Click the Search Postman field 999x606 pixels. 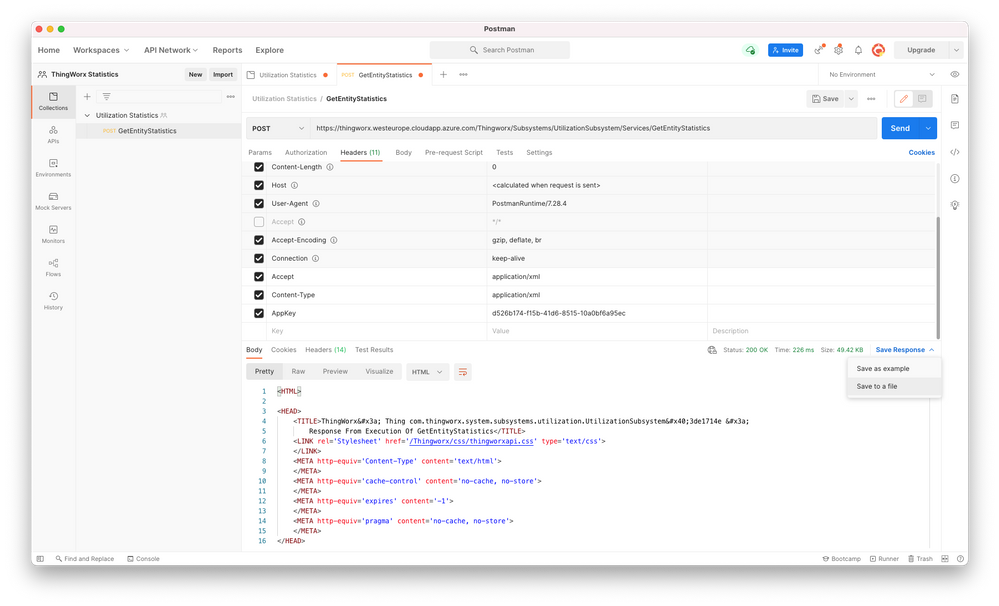tap(500, 50)
